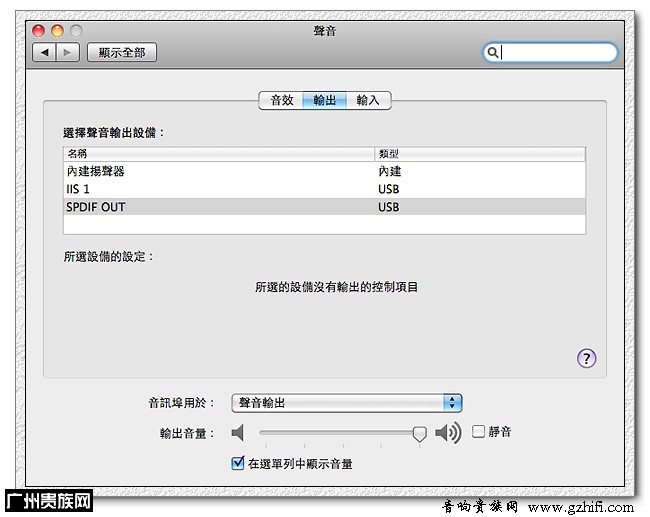This screenshot has height=517, width=650.
Task: Open the 聲音輸出 audio port dropdown
Action: click(x=347, y=403)
